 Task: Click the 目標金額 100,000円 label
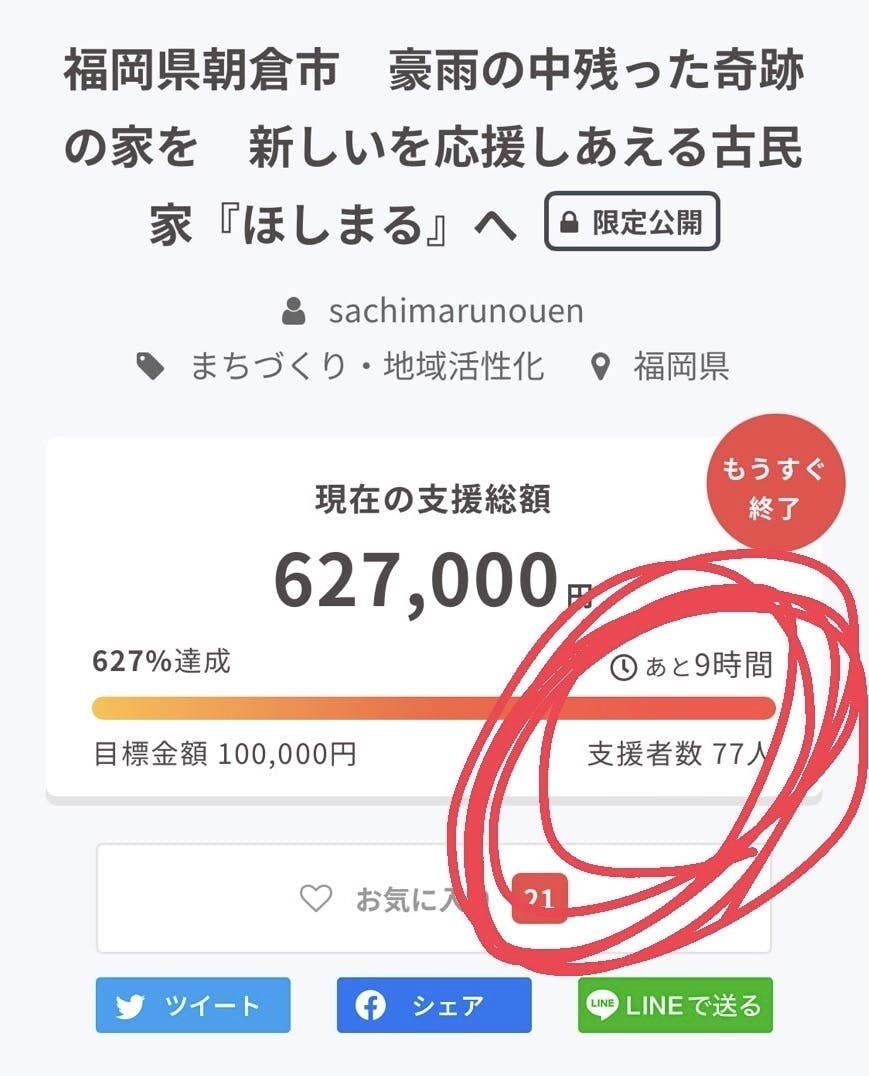(225, 753)
